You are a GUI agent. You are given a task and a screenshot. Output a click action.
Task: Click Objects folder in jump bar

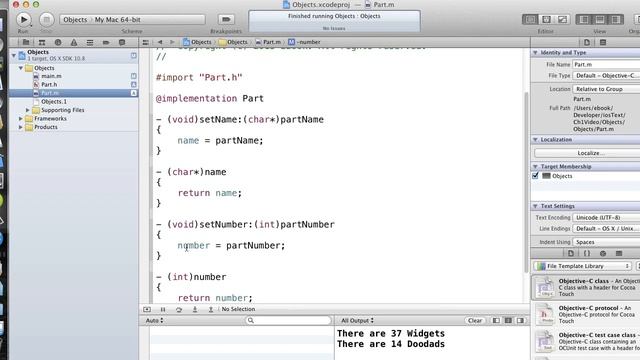click(233, 42)
